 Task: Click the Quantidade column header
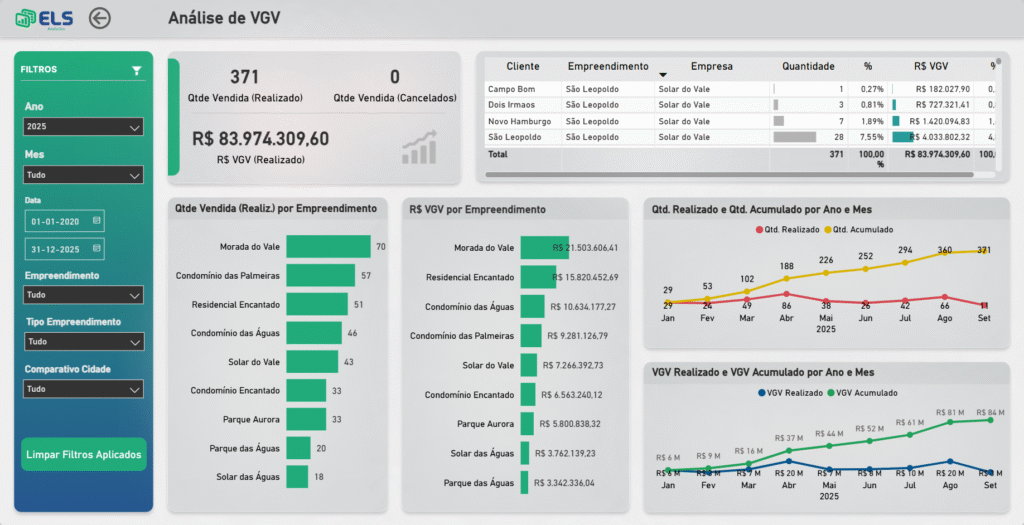click(808, 66)
